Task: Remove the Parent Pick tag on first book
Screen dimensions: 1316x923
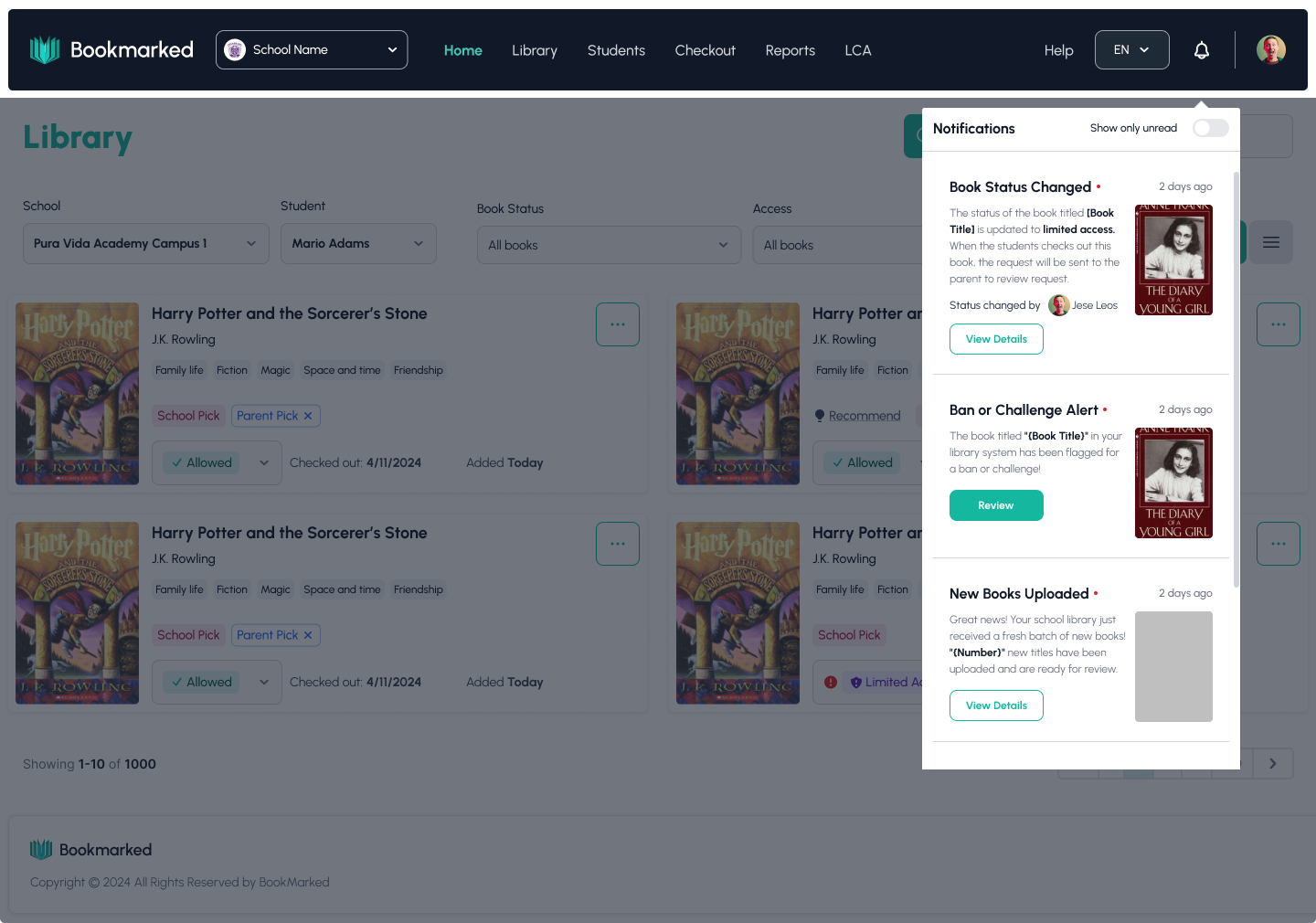Action: point(308,416)
